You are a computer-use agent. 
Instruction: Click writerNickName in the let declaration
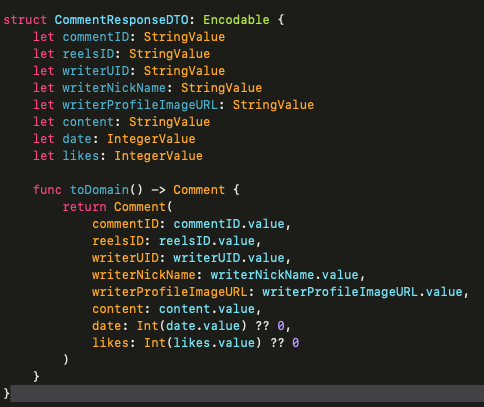114,88
